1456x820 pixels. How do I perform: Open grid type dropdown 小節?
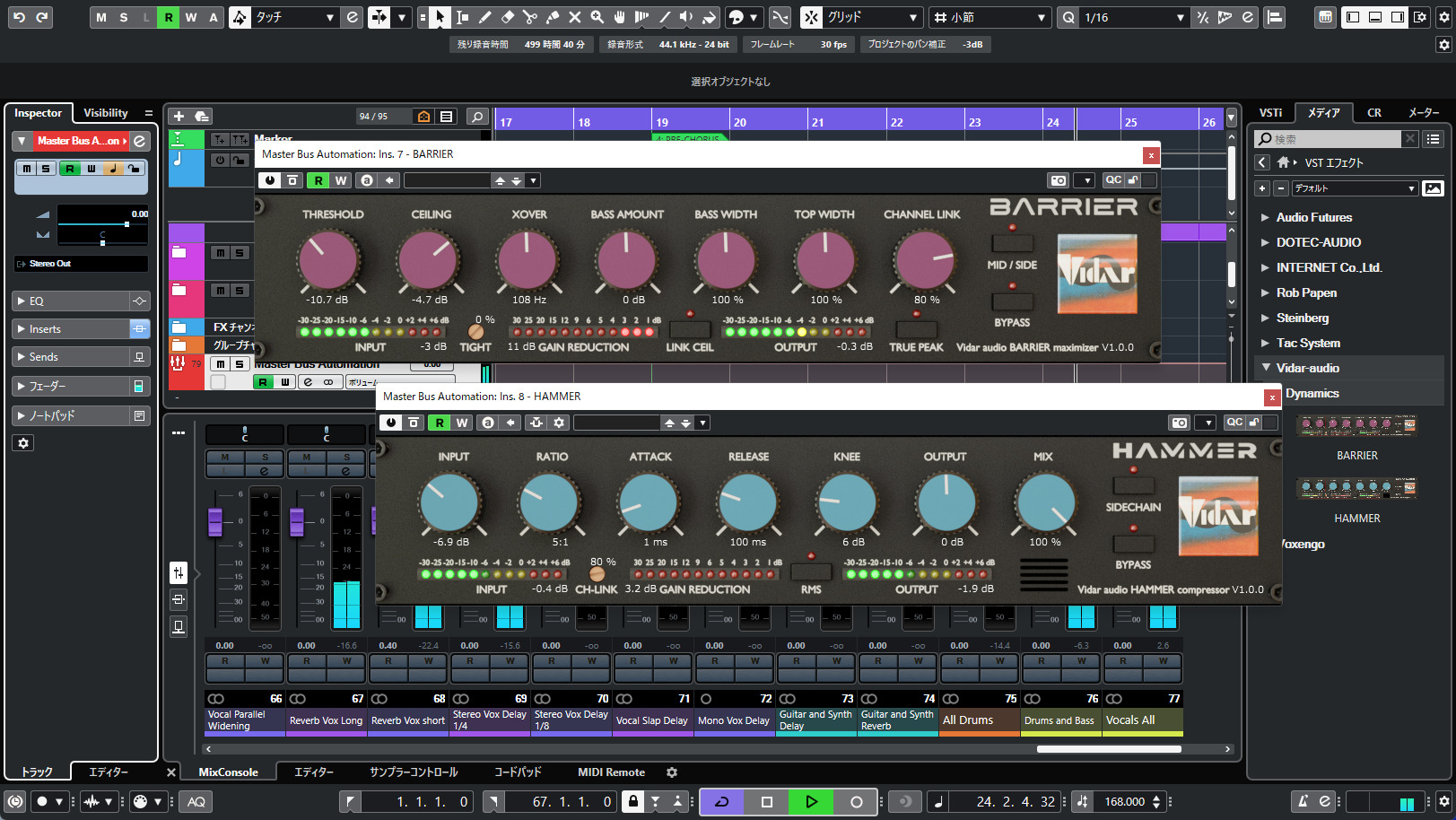click(x=990, y=17)
